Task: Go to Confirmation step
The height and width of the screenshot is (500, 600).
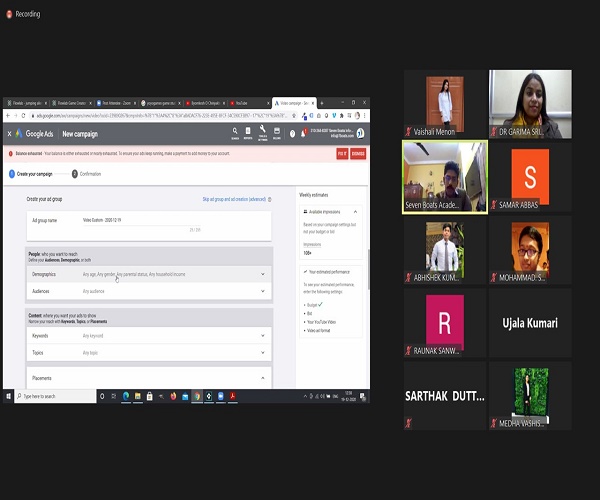Action: click(86, 174)
